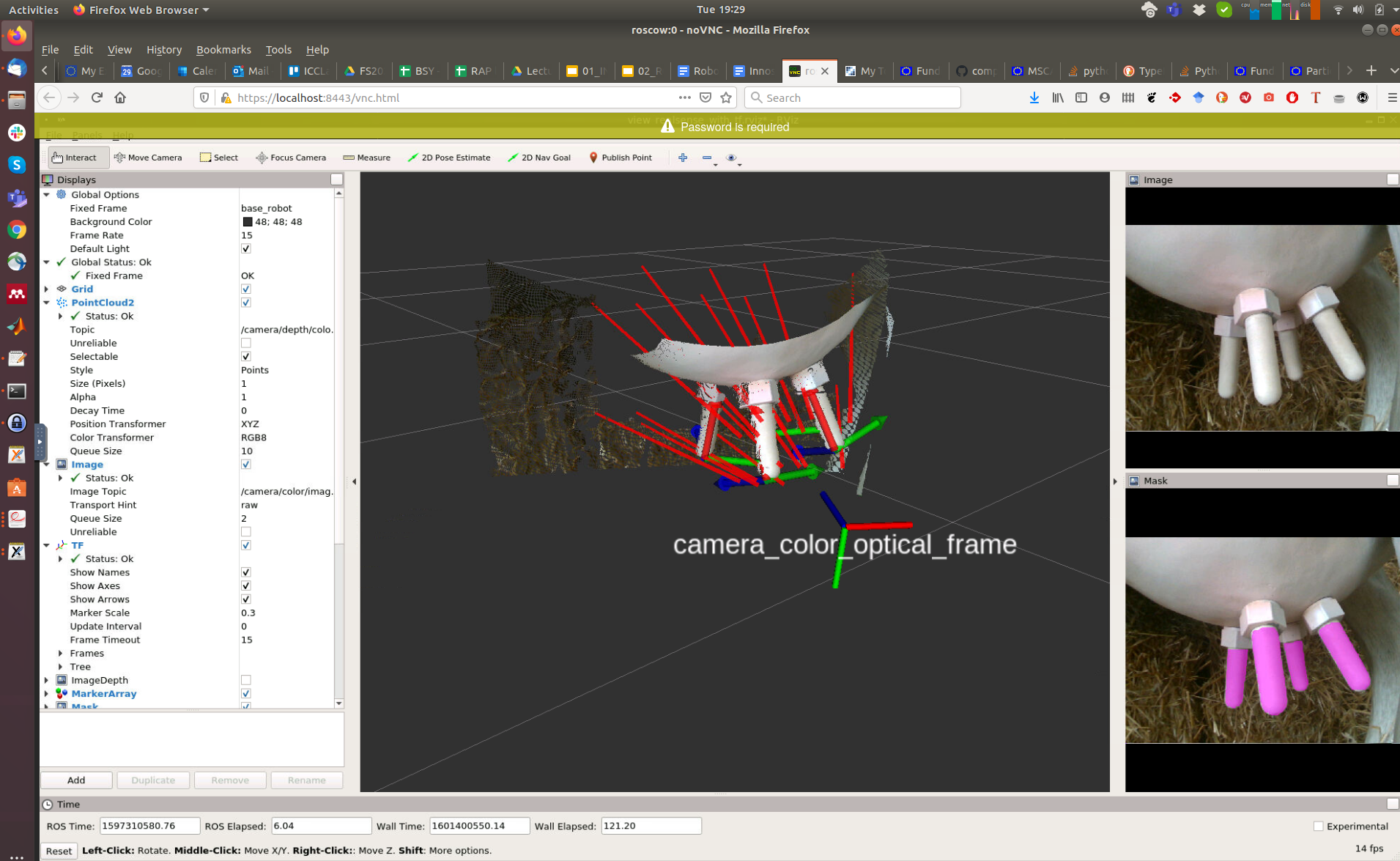Screen dimensions: 1400x861
Task: Open the Terminal from the dock
Action: tap(17, 391)
